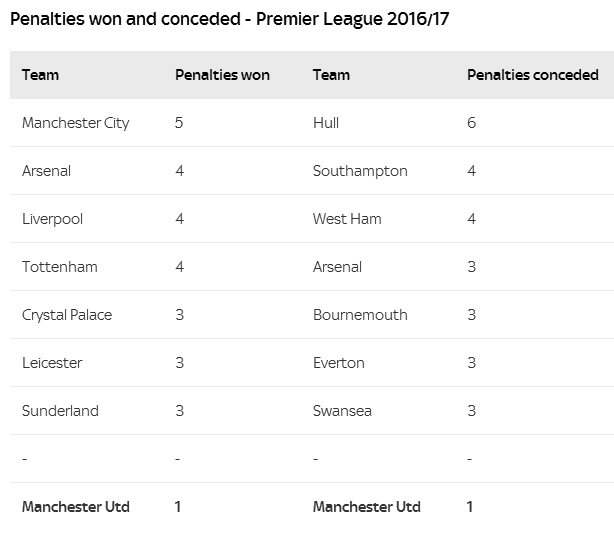Click the table title heading text
This screenshot has height=535, width=614.
pos(229,19)
